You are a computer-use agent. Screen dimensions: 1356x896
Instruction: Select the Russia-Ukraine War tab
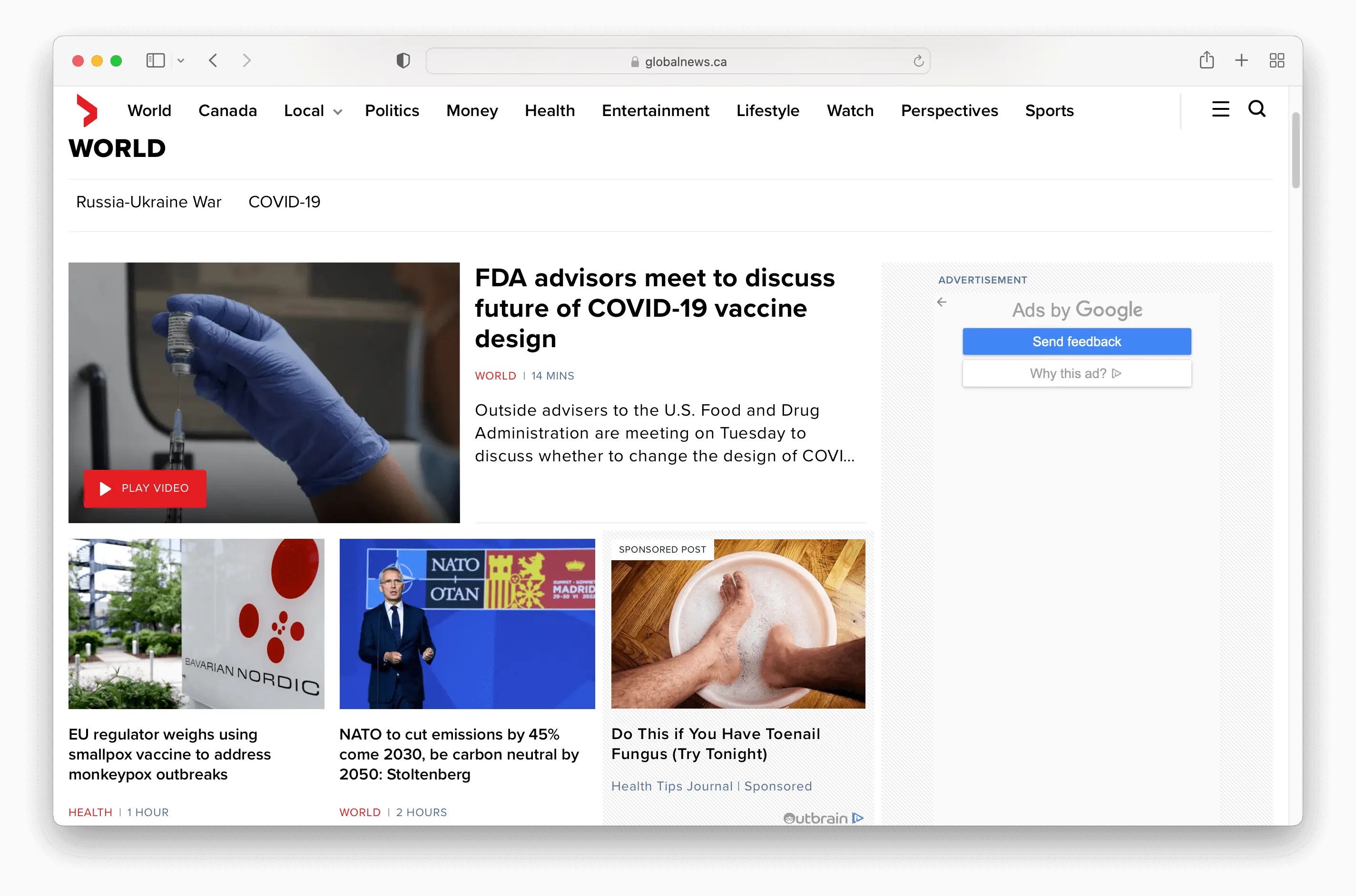pos(148,202)
